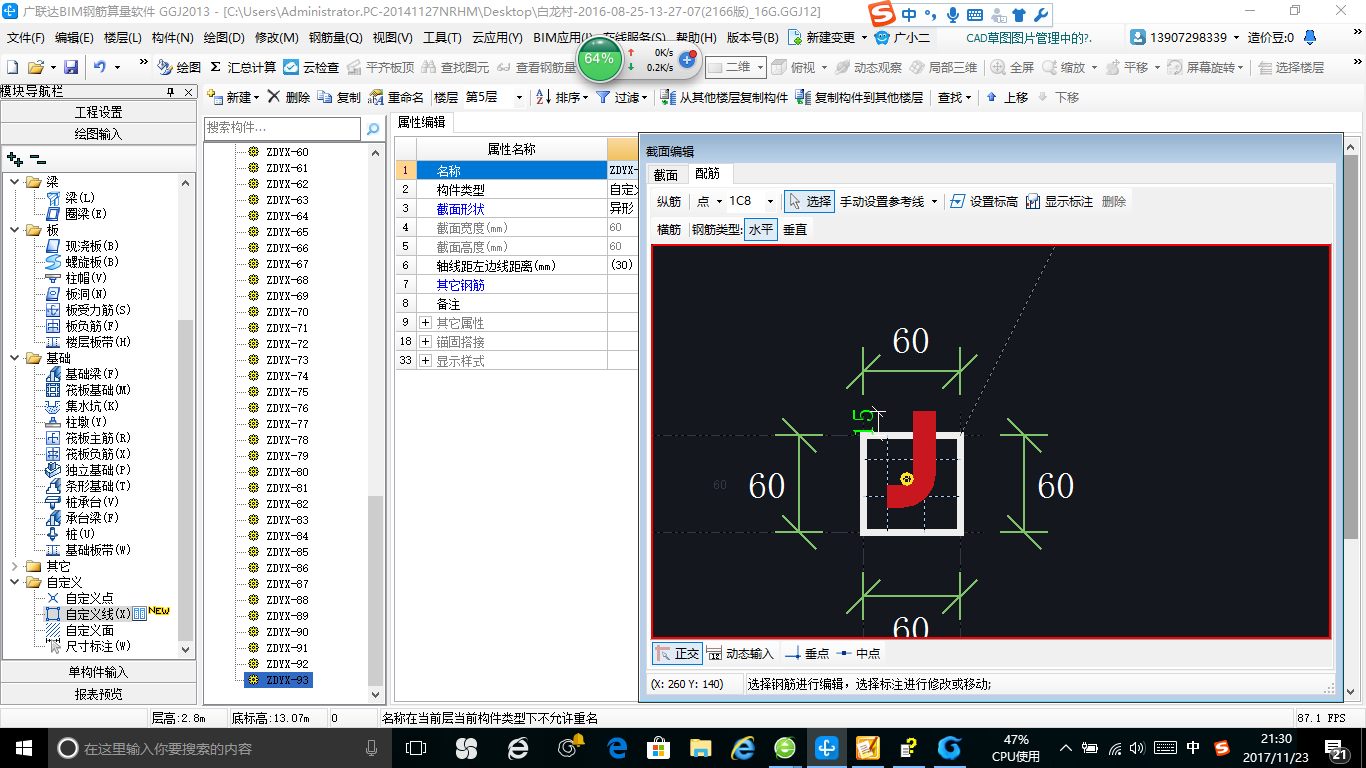Viewport: 1366px width, 768px height.
Task: Open the 钢筋量(Q) menu
Action: pos(335,37)
